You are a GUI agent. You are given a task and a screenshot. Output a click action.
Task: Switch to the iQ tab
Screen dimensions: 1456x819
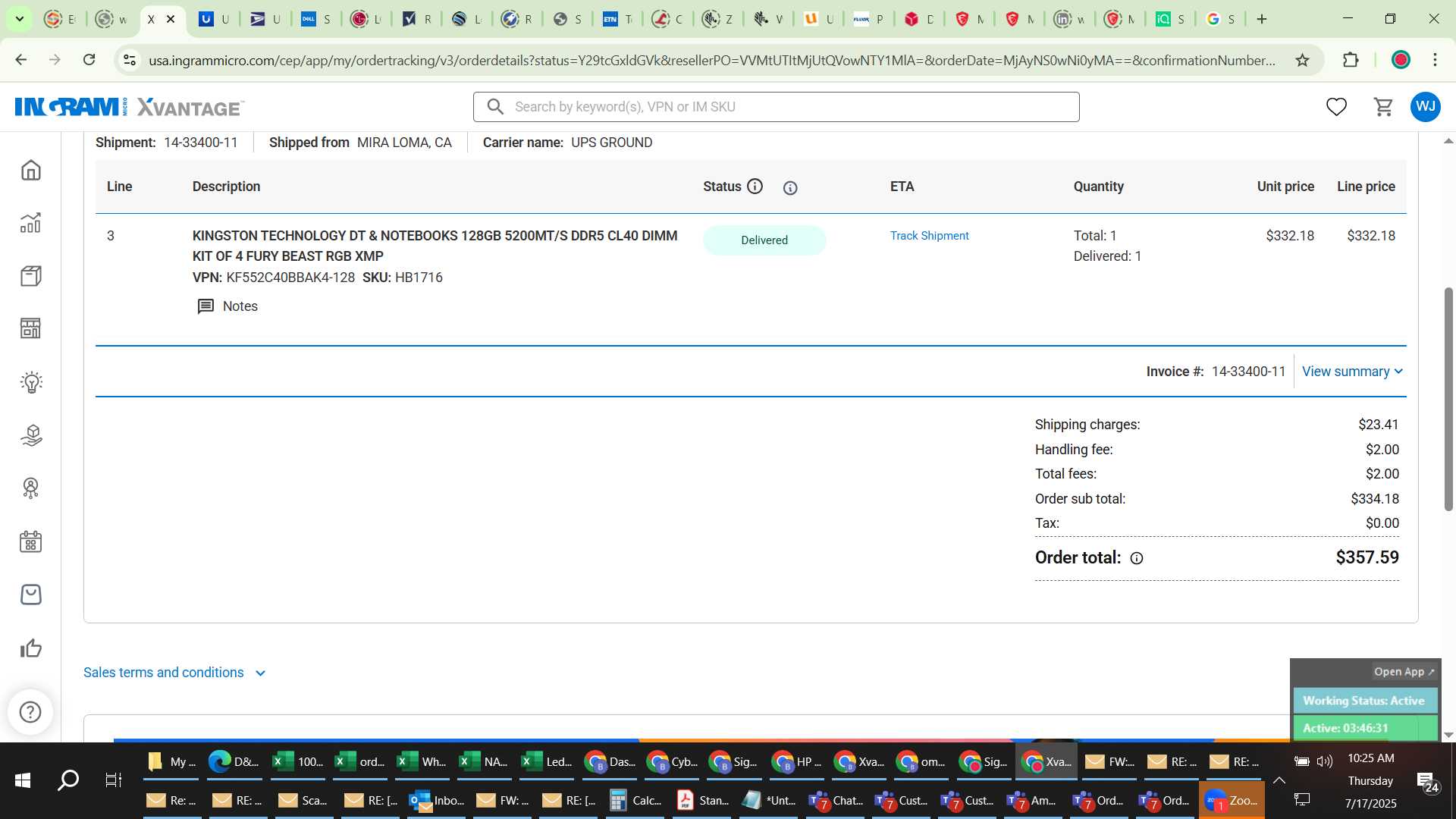(x=1170, y=19)
